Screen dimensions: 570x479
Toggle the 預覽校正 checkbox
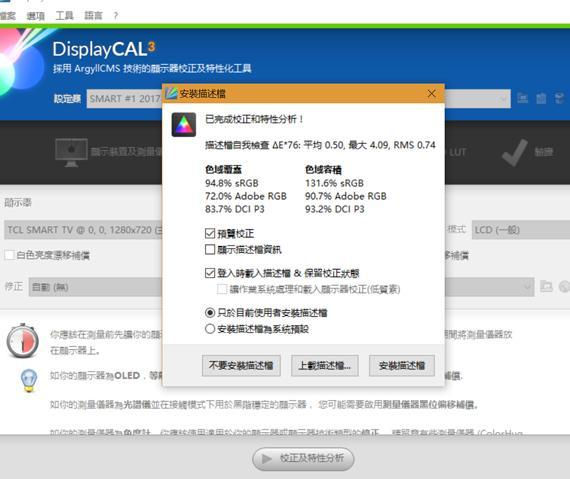(x=210, y=233)
